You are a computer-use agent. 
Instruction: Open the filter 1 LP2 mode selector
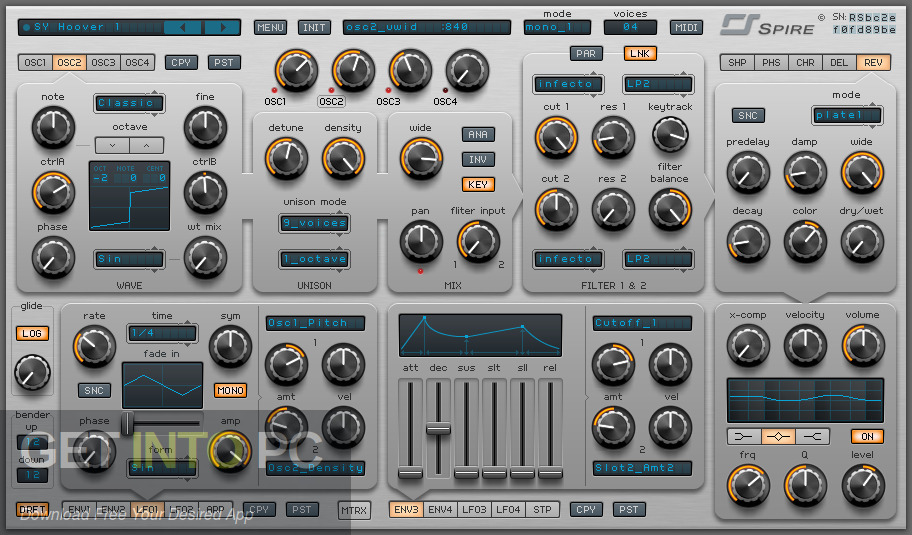click(x=658, y=84)
